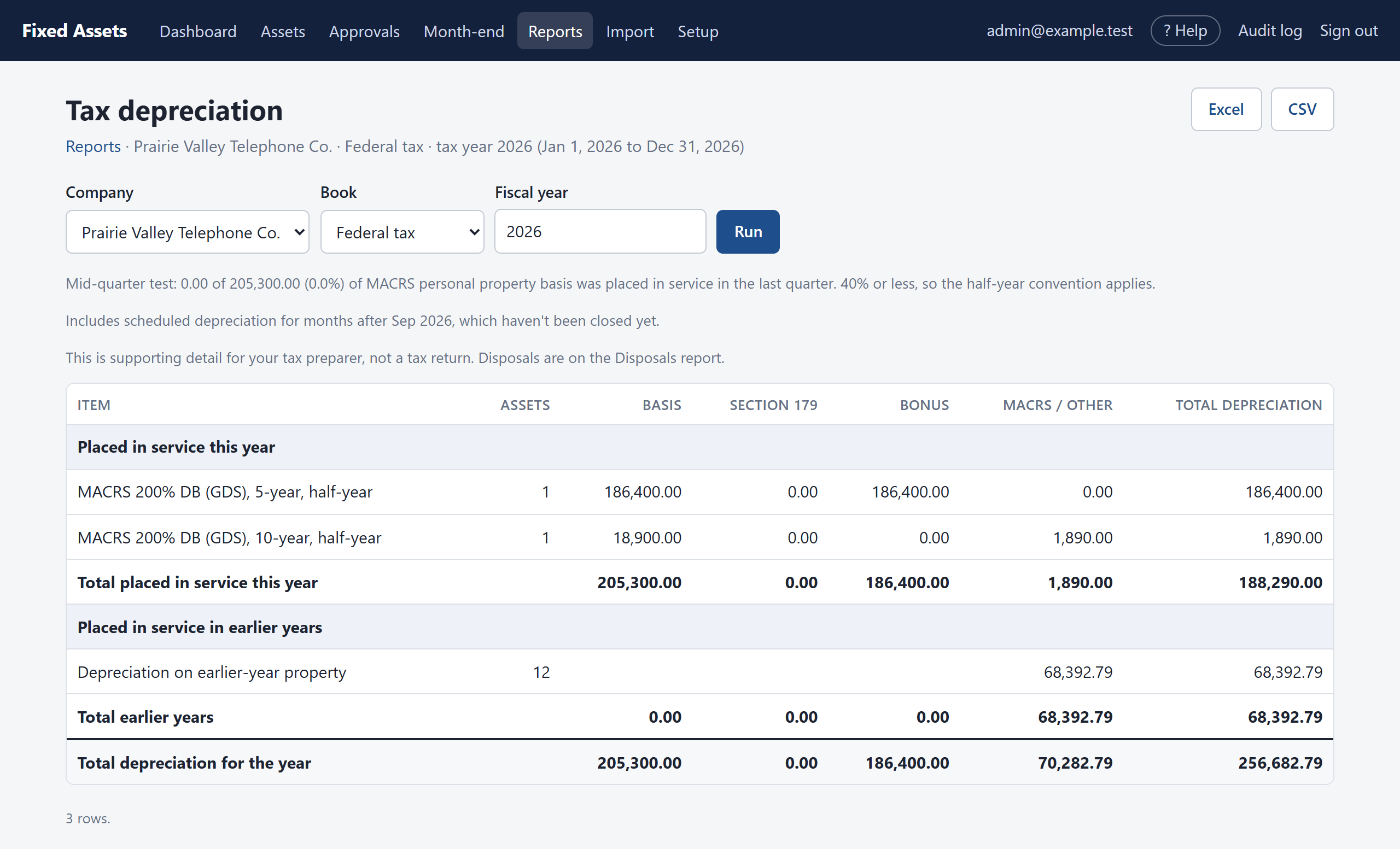This screenshot has height=849, width=1400.
Task: Go to Setup in navigation
Action: point(698,31)
